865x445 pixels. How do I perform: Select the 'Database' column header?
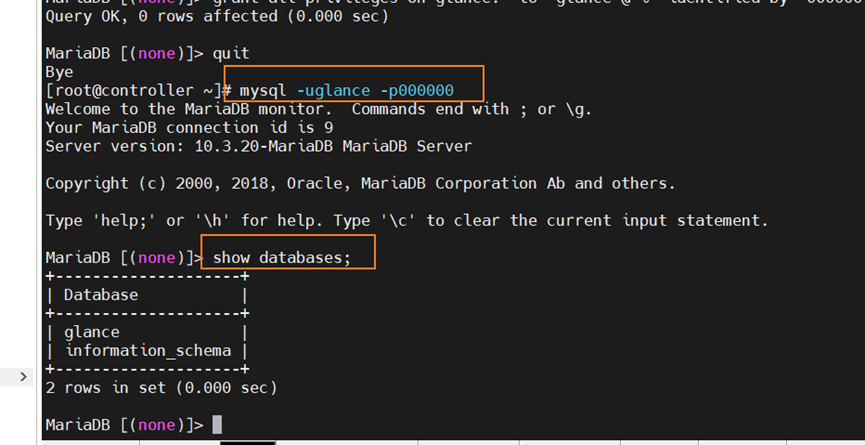tap(101, 295)
